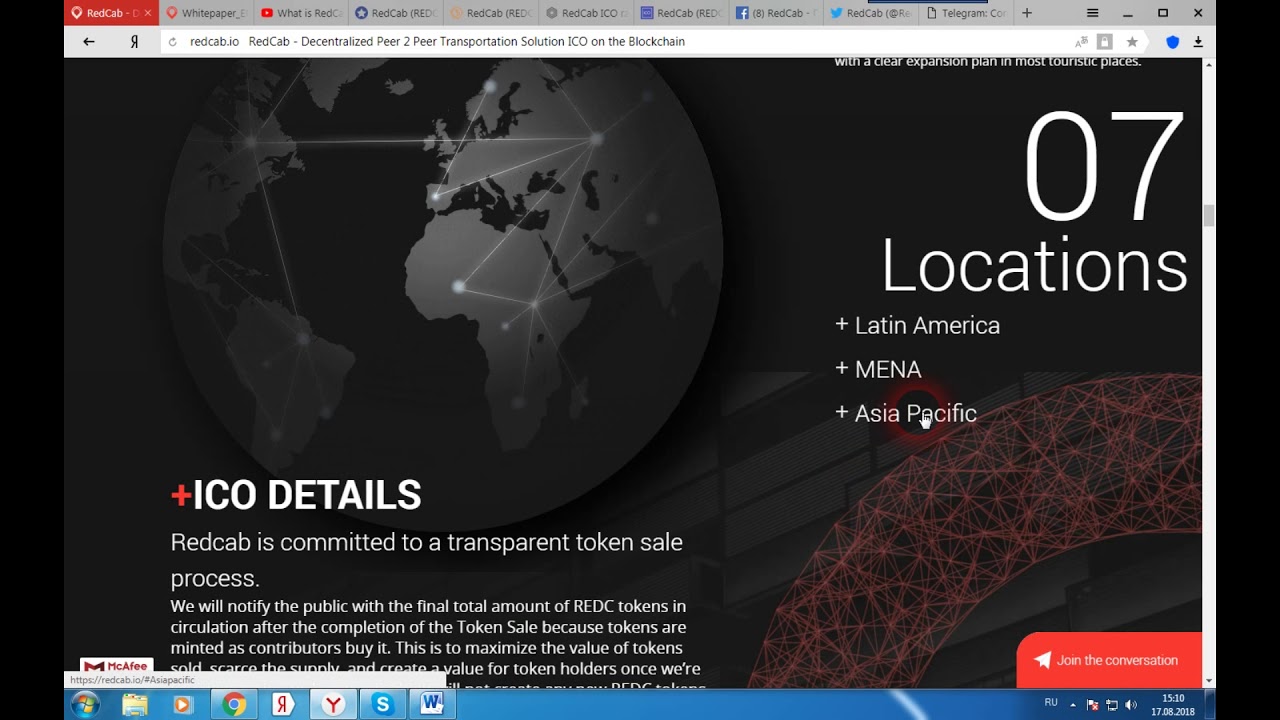
Task: Open a new browser tab with plus
Action: (x=1027, y=13)
